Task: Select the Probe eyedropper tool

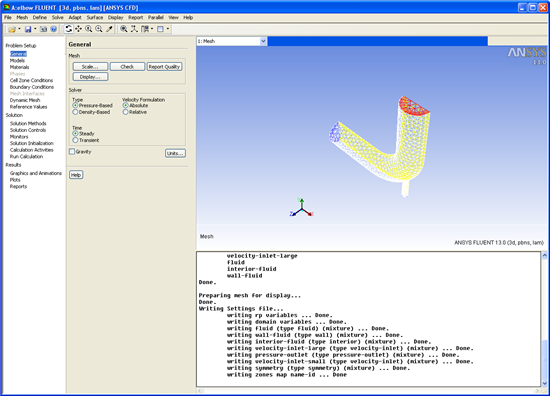Action: click(x=109, y=29)
